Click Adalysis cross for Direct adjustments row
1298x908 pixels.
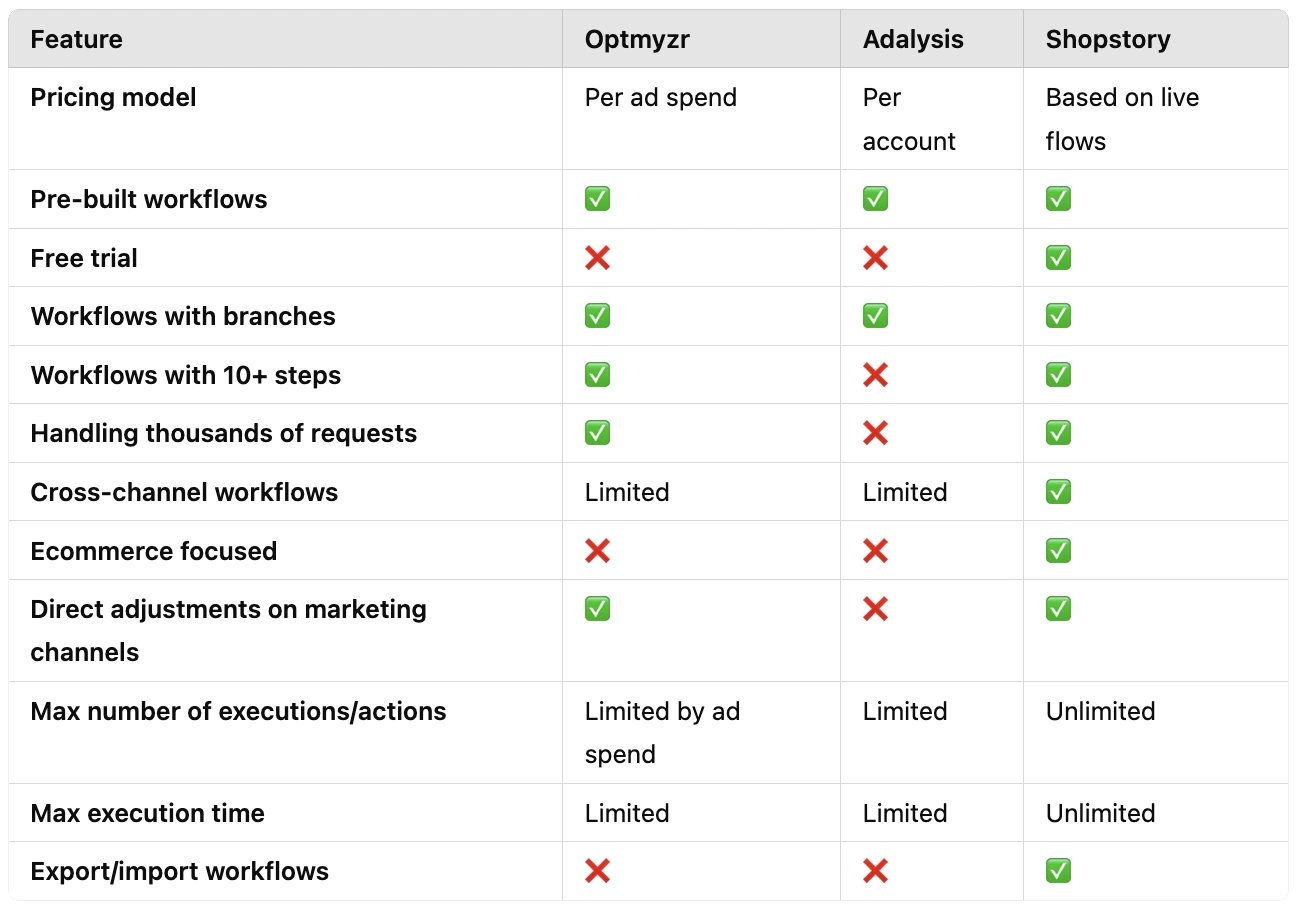875,609
